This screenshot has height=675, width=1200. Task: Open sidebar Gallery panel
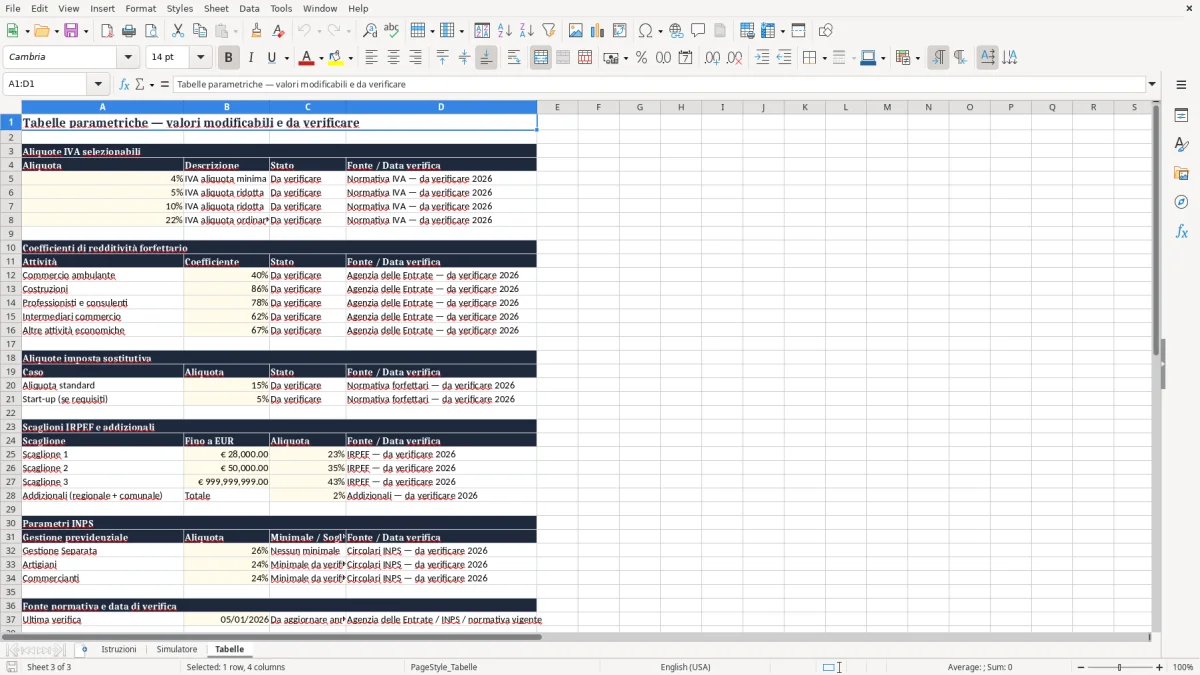(x=1181, y=173)
